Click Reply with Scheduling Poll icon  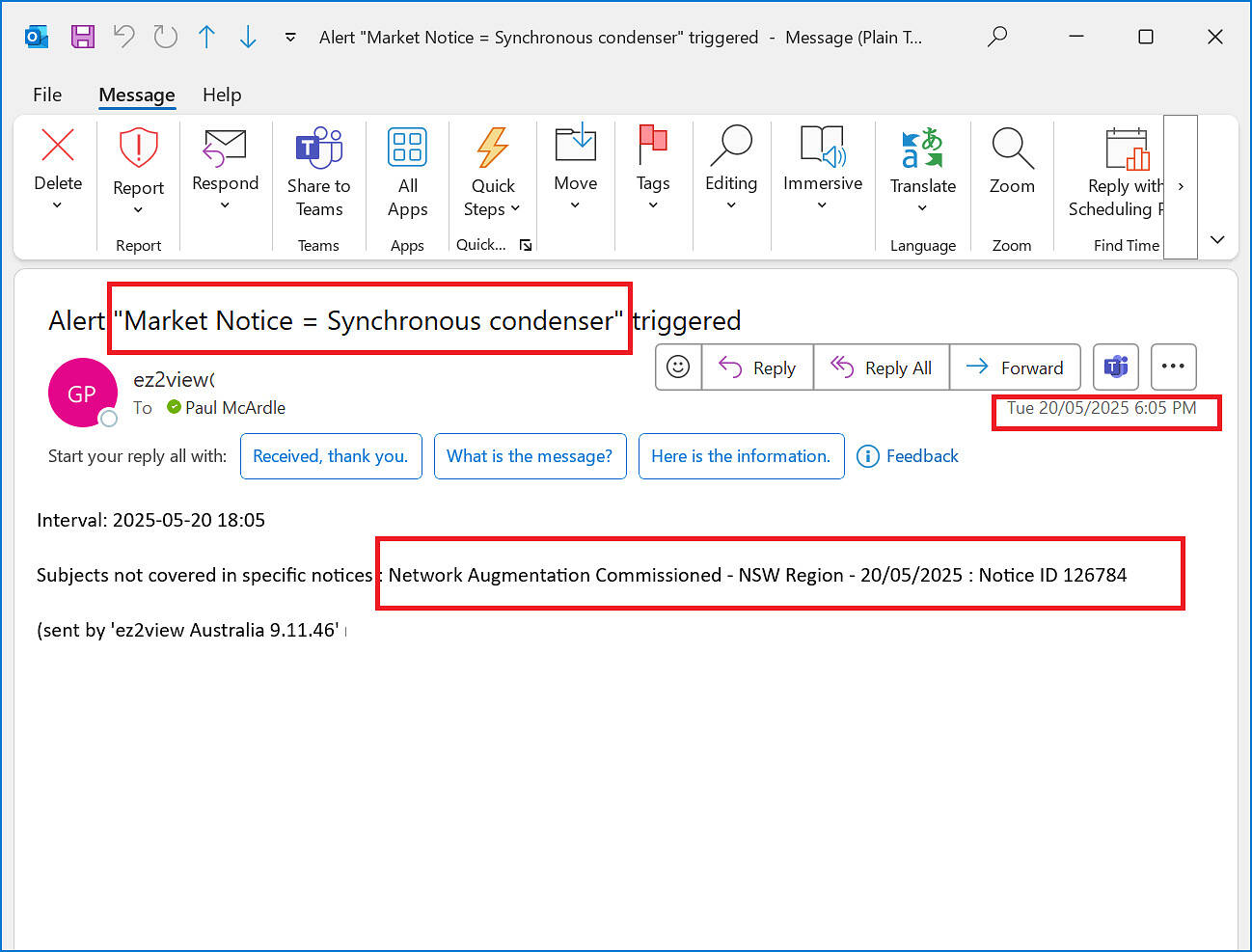pyautogui.click(x=1127, y=149)
